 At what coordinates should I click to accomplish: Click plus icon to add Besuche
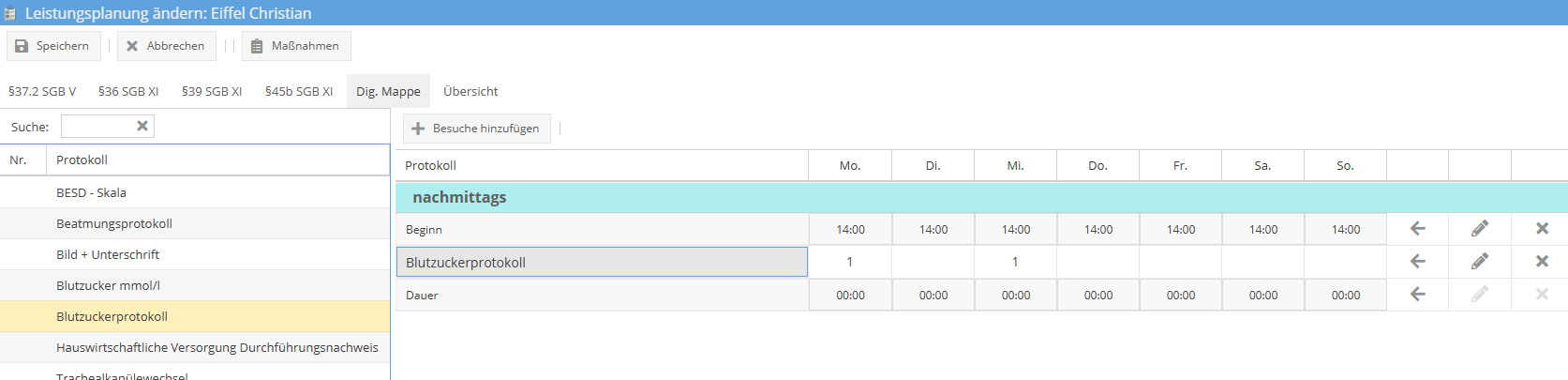pos(418,129)
